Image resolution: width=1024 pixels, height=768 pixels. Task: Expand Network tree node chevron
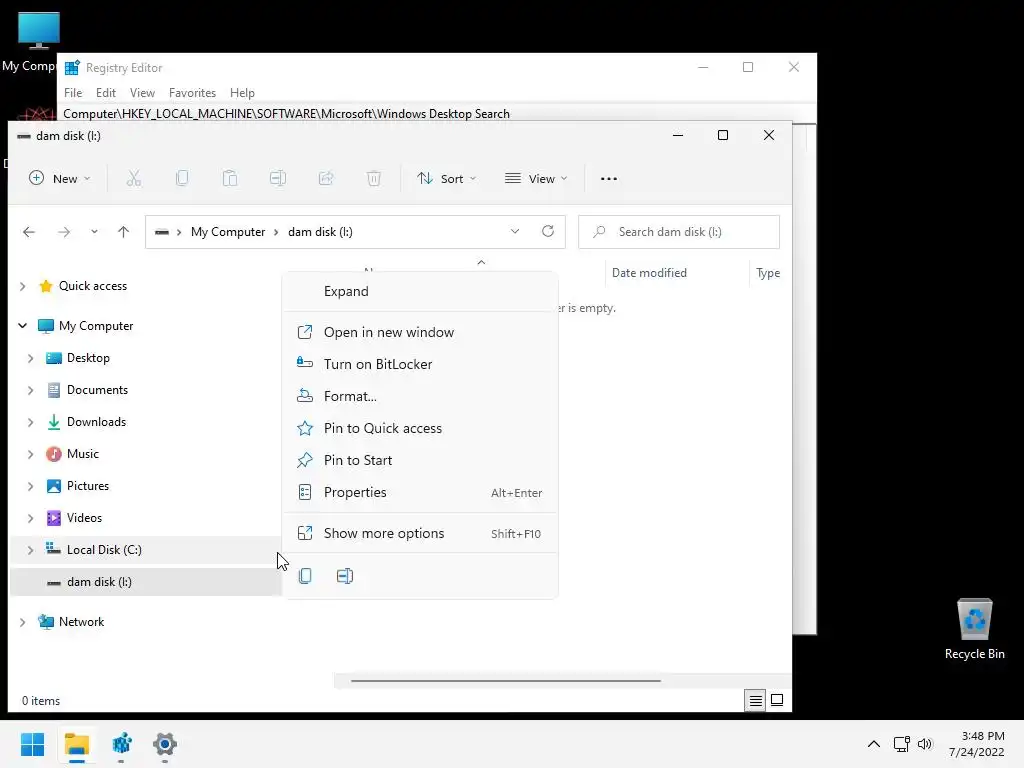[x=22, y=622]
